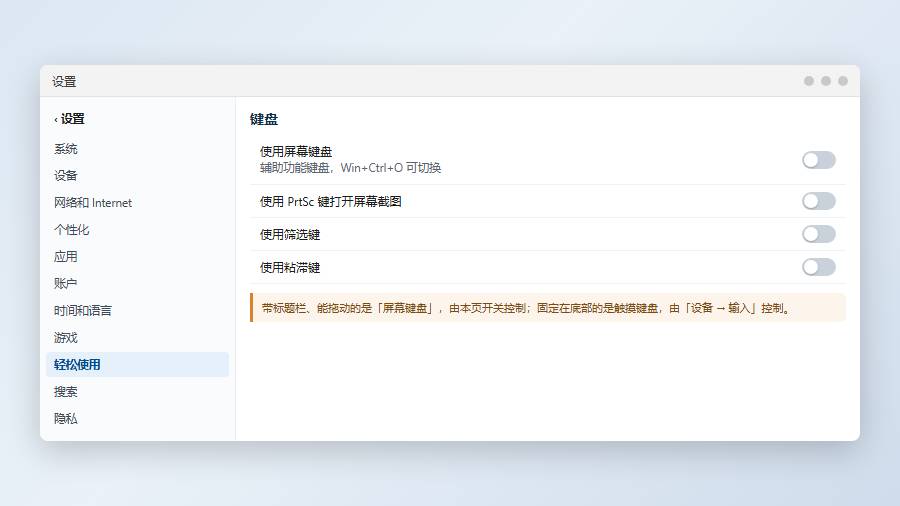Switch on 使用粘滞键
Screen dimensions: 900x506
[x=818, y=267]
